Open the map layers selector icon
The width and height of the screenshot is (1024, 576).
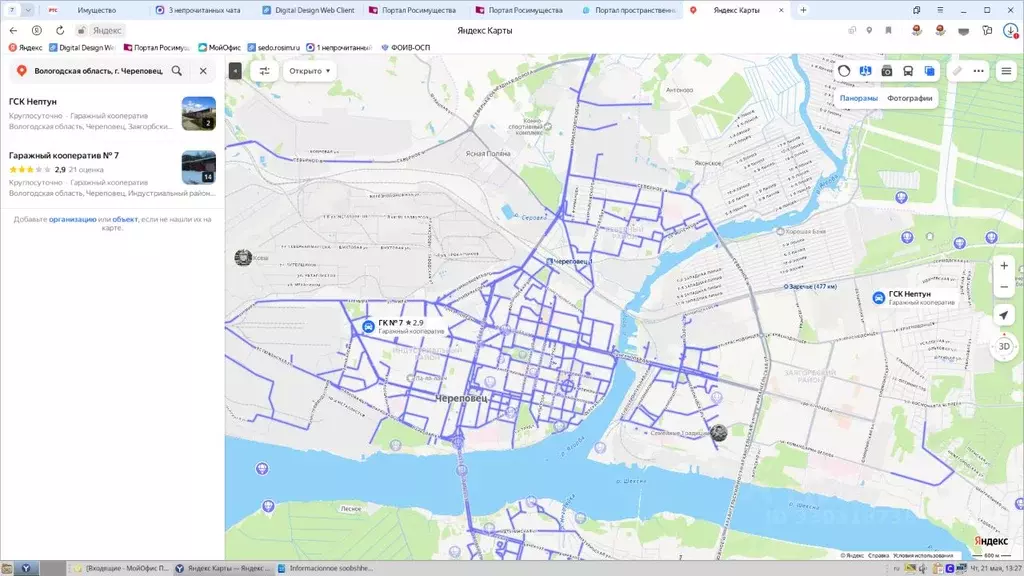tap(929, 71)
